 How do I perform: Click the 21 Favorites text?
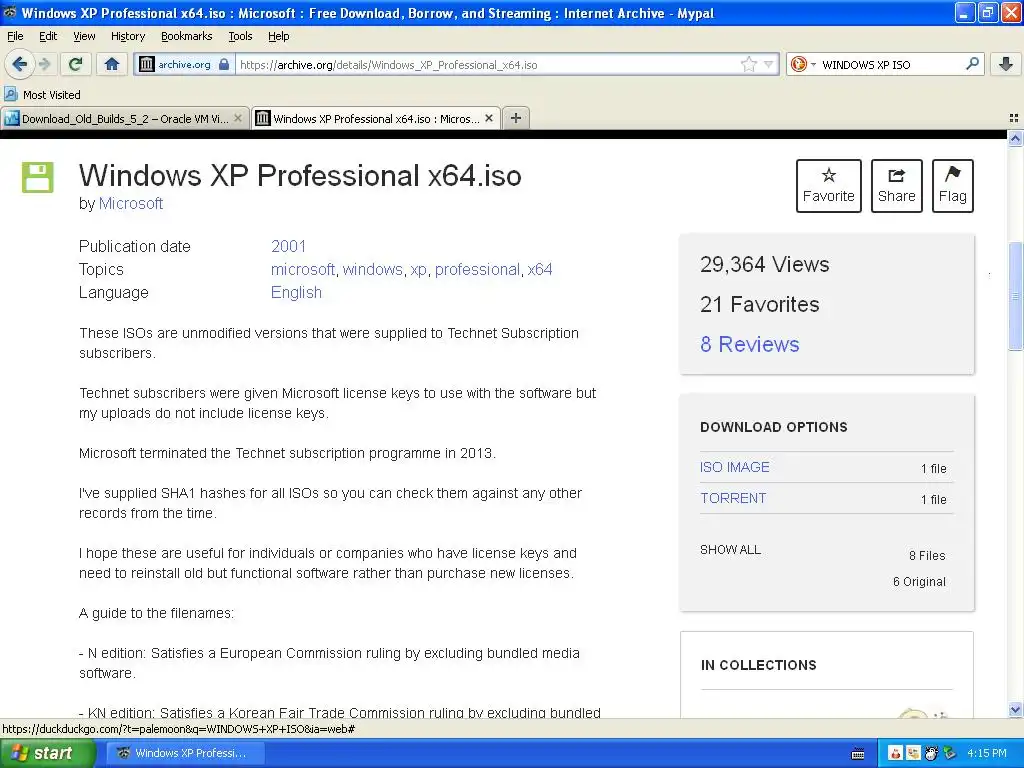(759, 304)
